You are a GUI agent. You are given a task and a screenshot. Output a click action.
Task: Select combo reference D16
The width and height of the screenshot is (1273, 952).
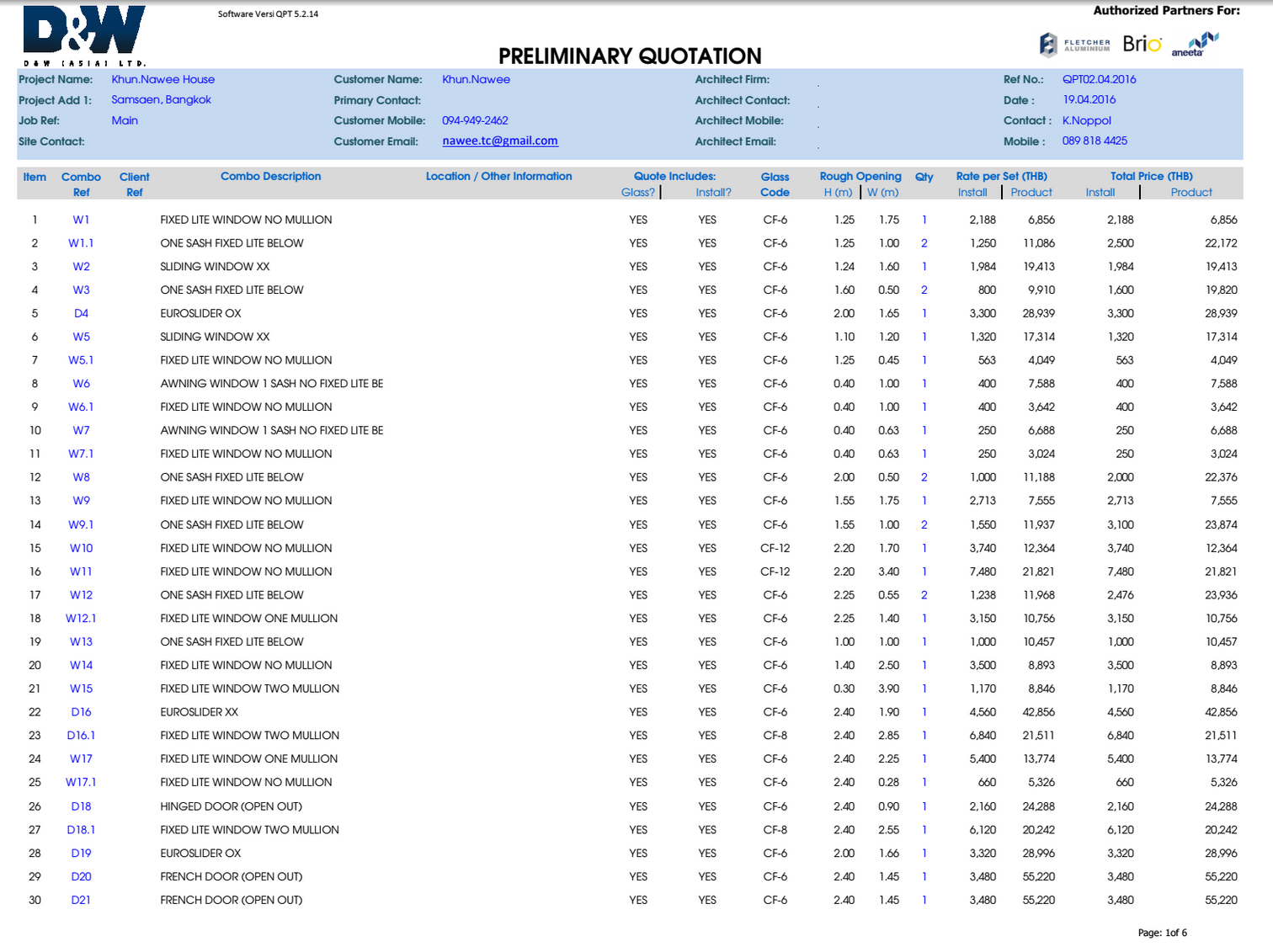pyautogui.click(x=81, y=712)
